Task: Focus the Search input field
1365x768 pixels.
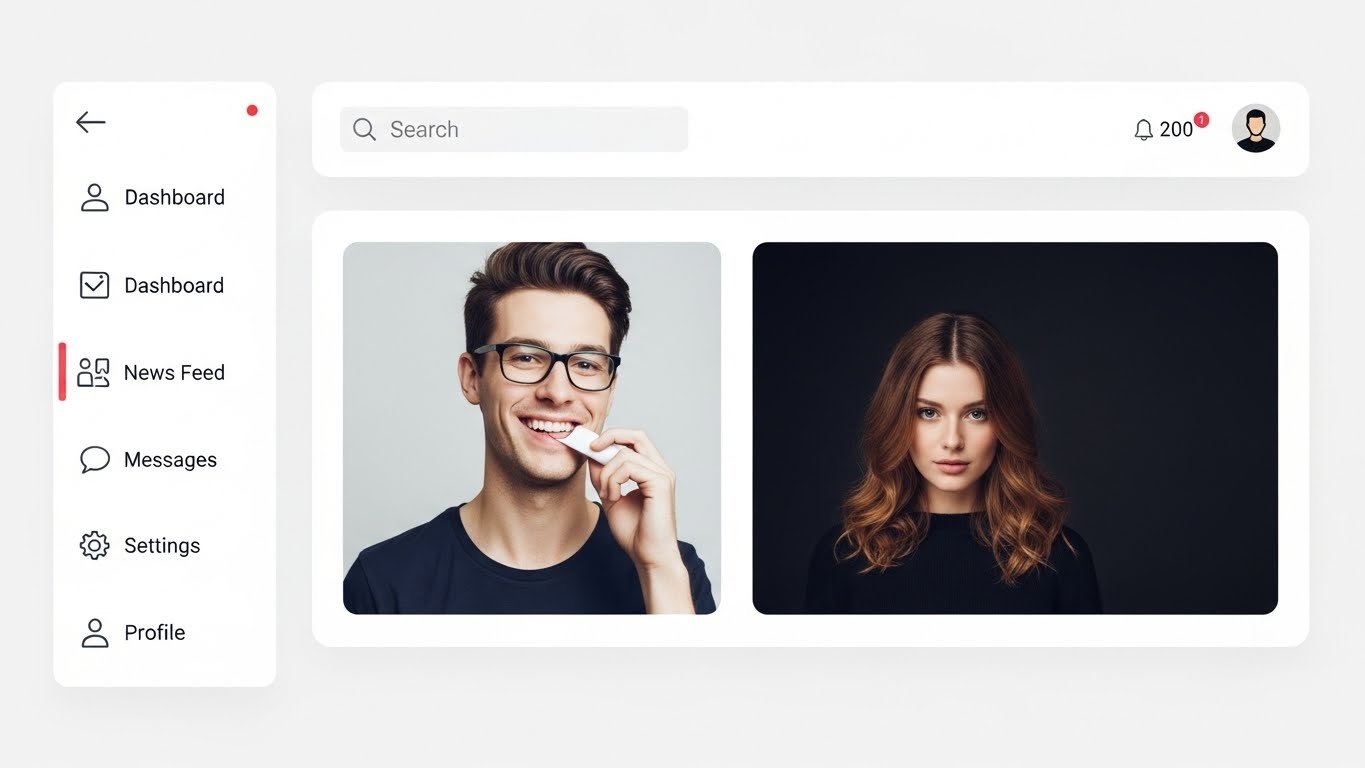Action: tap(514, 129)
